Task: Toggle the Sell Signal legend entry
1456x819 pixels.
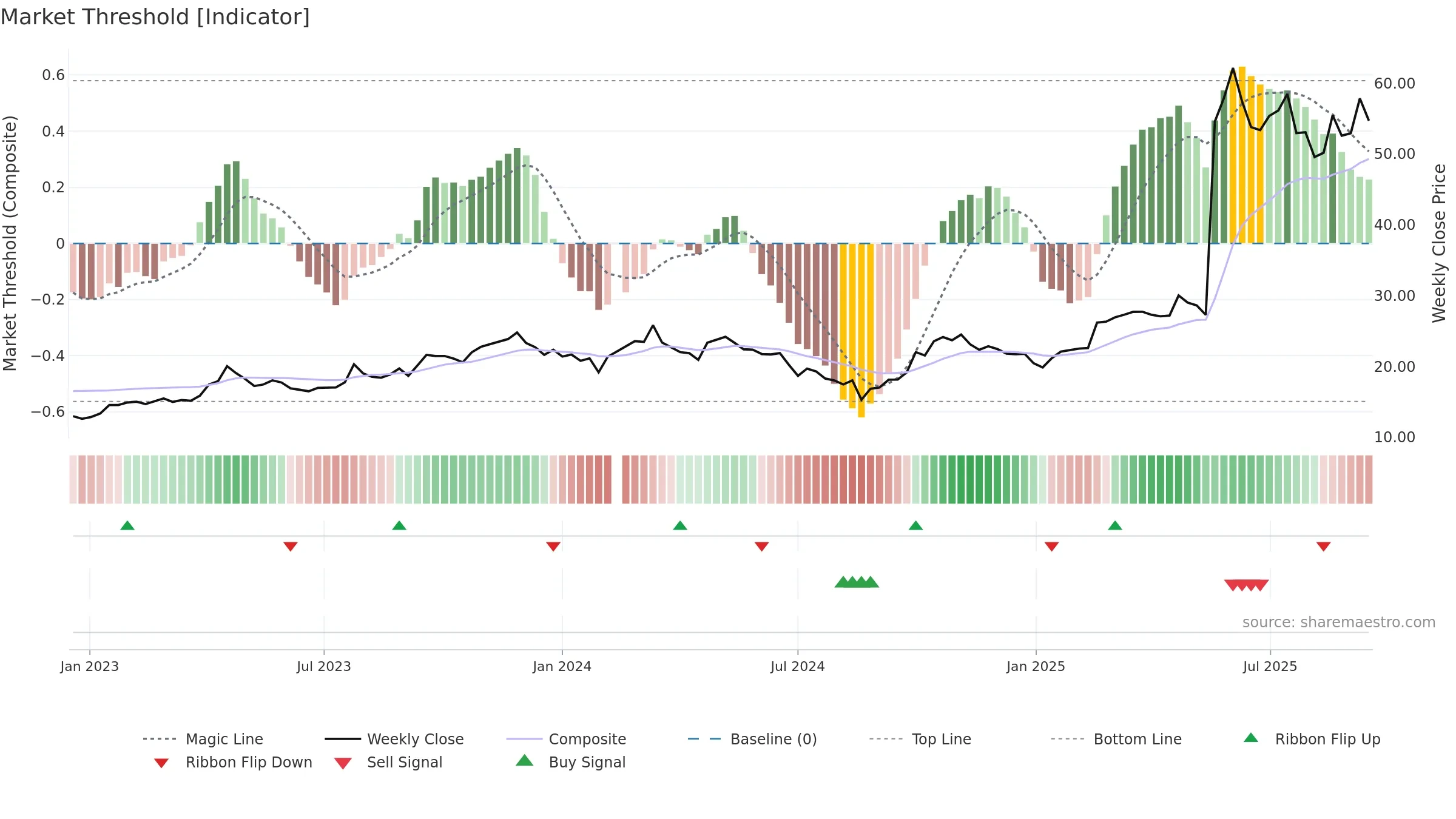Action: coord(388,762)
